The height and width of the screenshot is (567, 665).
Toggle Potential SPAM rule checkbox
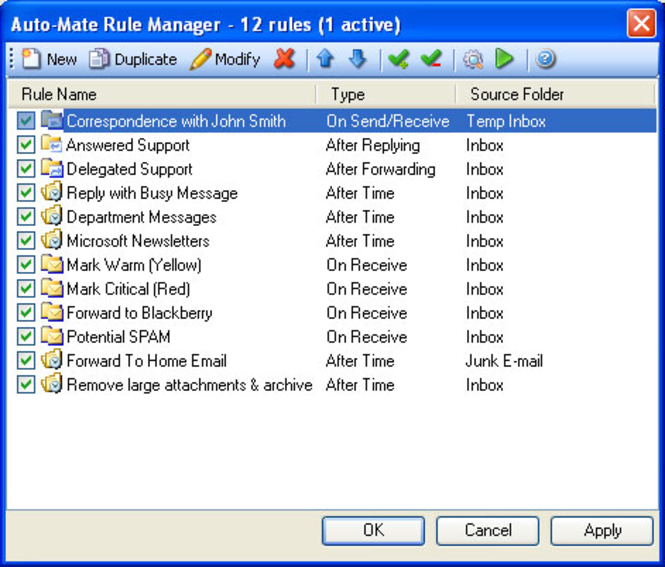[x=26, y=336]
